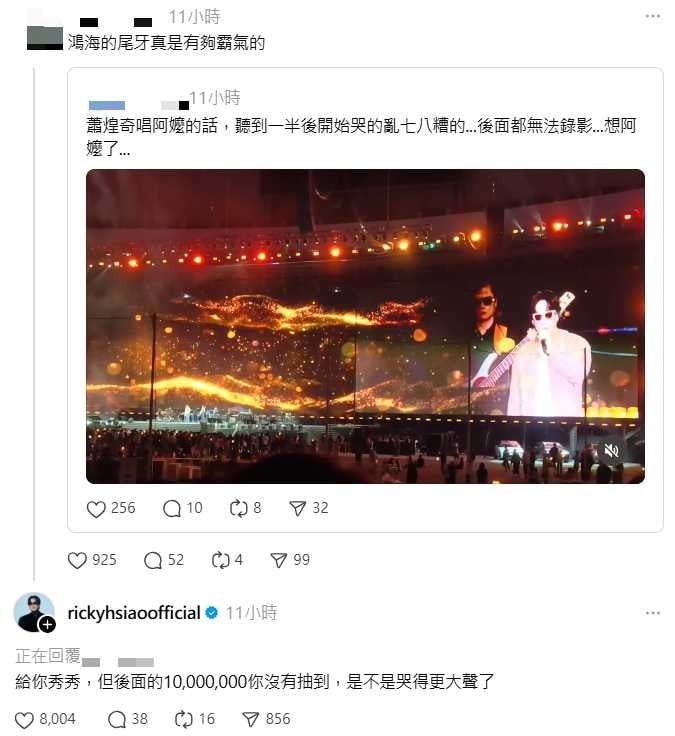This screenshot has width=675, height=736.
Task: Open the quoted post text about 蕭煌奇
Action: 361,137
